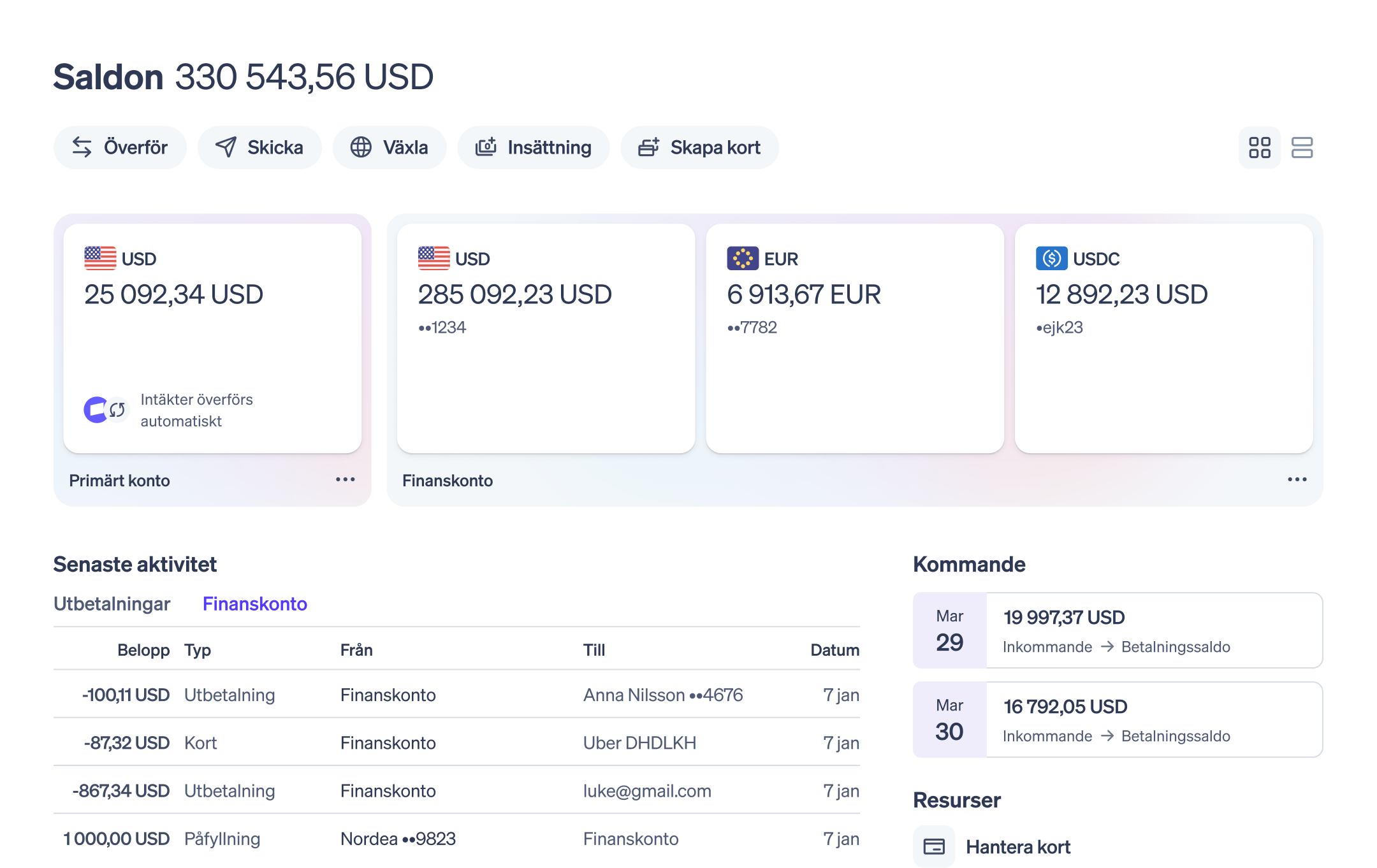The width and height of the screenshot is (1377, 868).
Task: Select the Finanskonto activity tab
Action: 254,604
